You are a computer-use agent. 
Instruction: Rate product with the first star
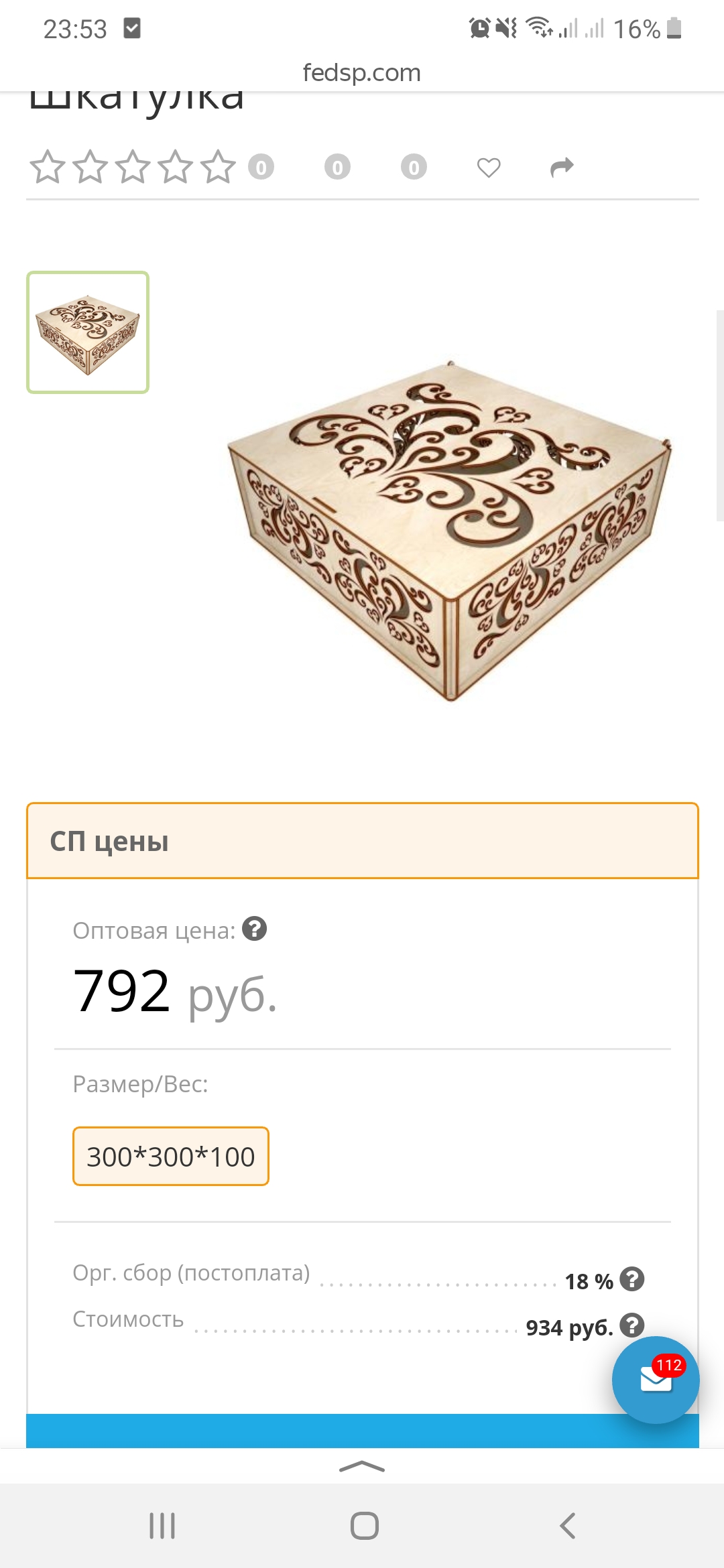pyautogui.click(x=48, y=168)
